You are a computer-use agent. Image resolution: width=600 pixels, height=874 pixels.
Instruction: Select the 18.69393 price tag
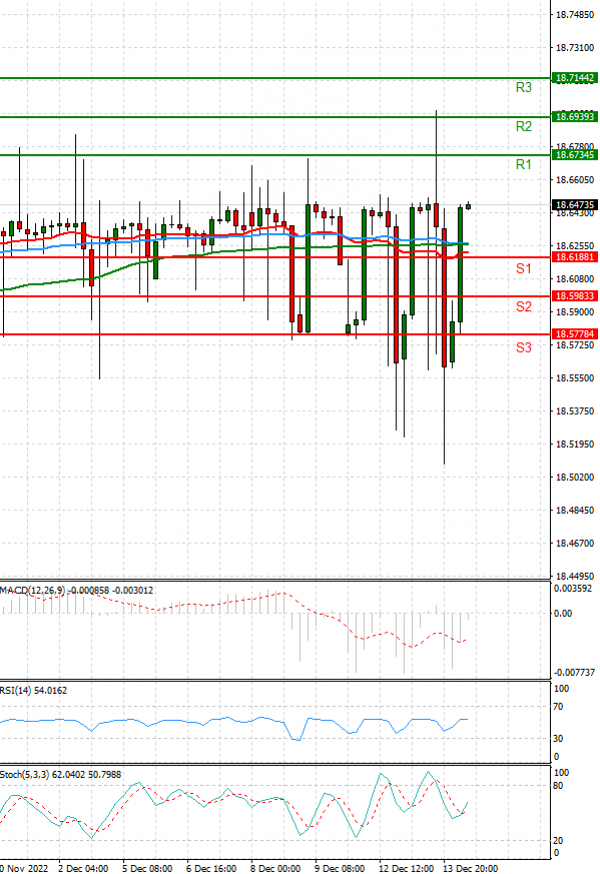click(575, 116)
